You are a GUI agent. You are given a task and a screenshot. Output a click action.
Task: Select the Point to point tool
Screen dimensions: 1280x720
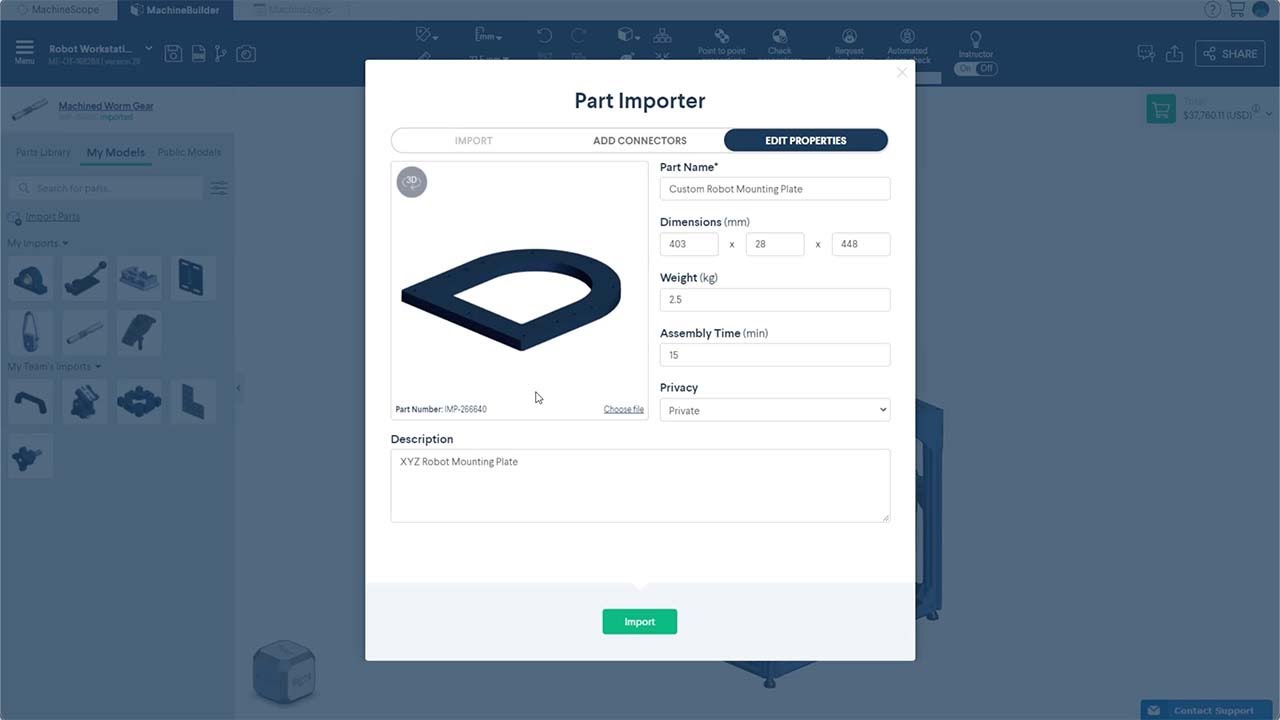click(722, 42)
